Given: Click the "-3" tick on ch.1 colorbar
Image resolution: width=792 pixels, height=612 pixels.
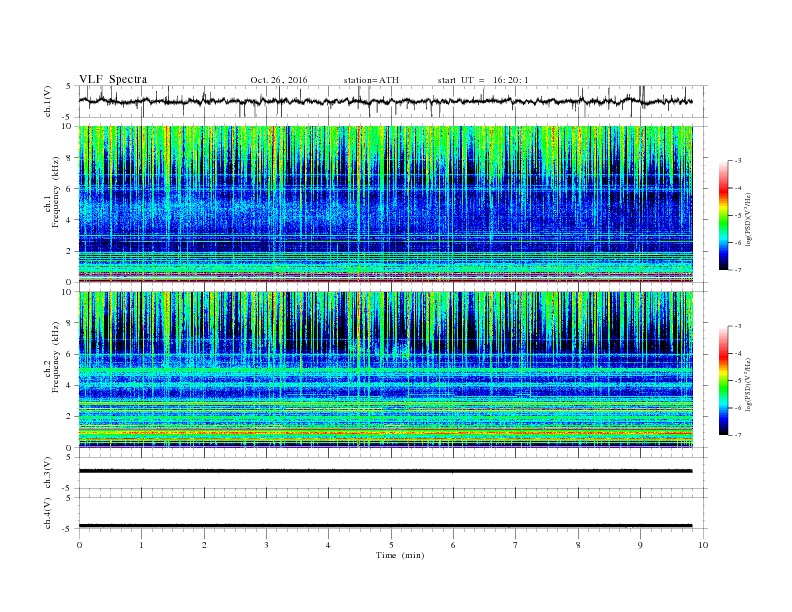Looking at the screenshot, I should (x=737, y=161).
